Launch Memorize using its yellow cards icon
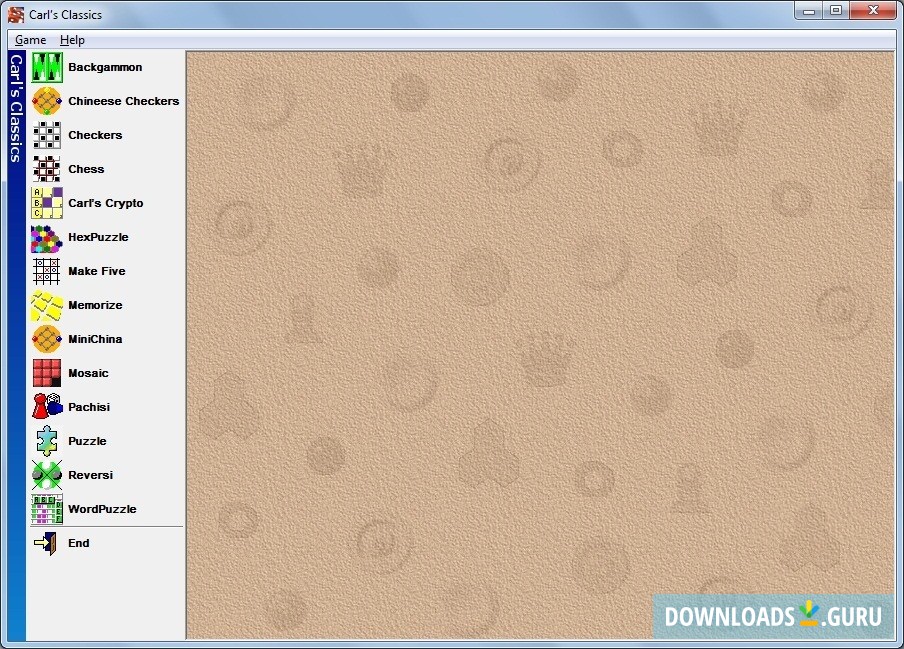Viewport: 904px width, 649px height. 47,305
